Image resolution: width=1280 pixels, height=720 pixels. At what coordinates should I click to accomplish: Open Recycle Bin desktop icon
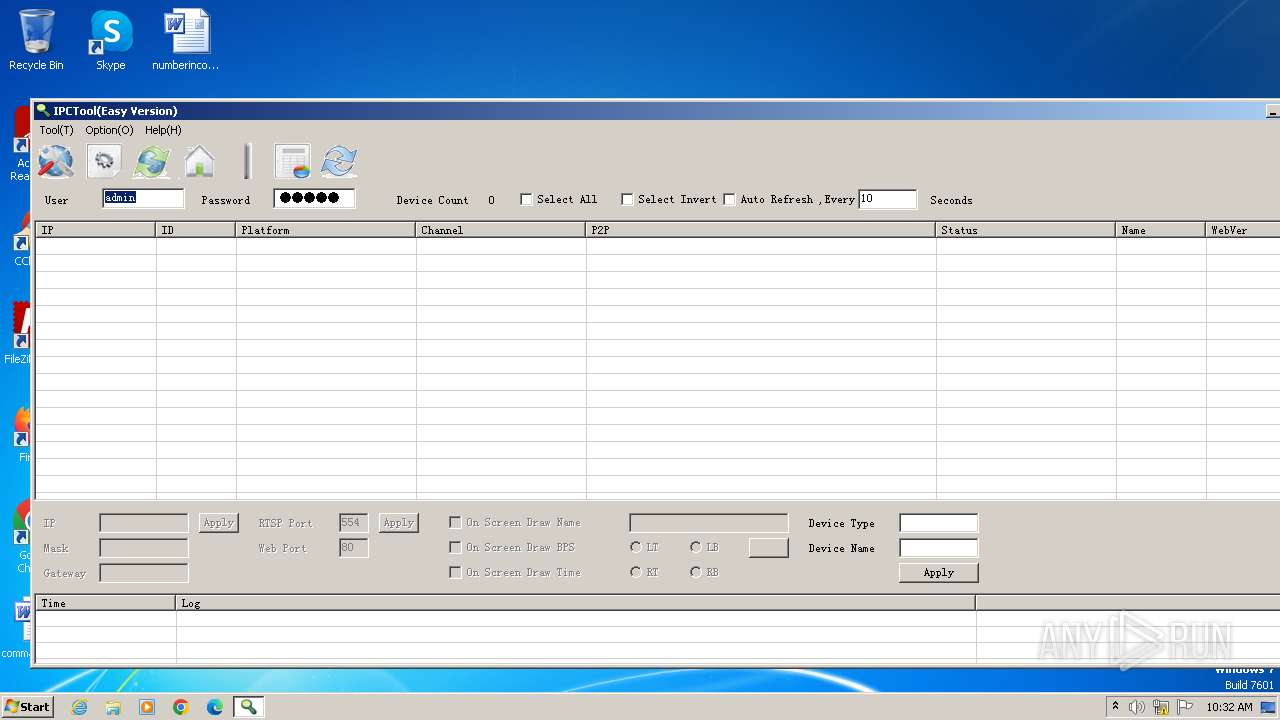point(36,40)
